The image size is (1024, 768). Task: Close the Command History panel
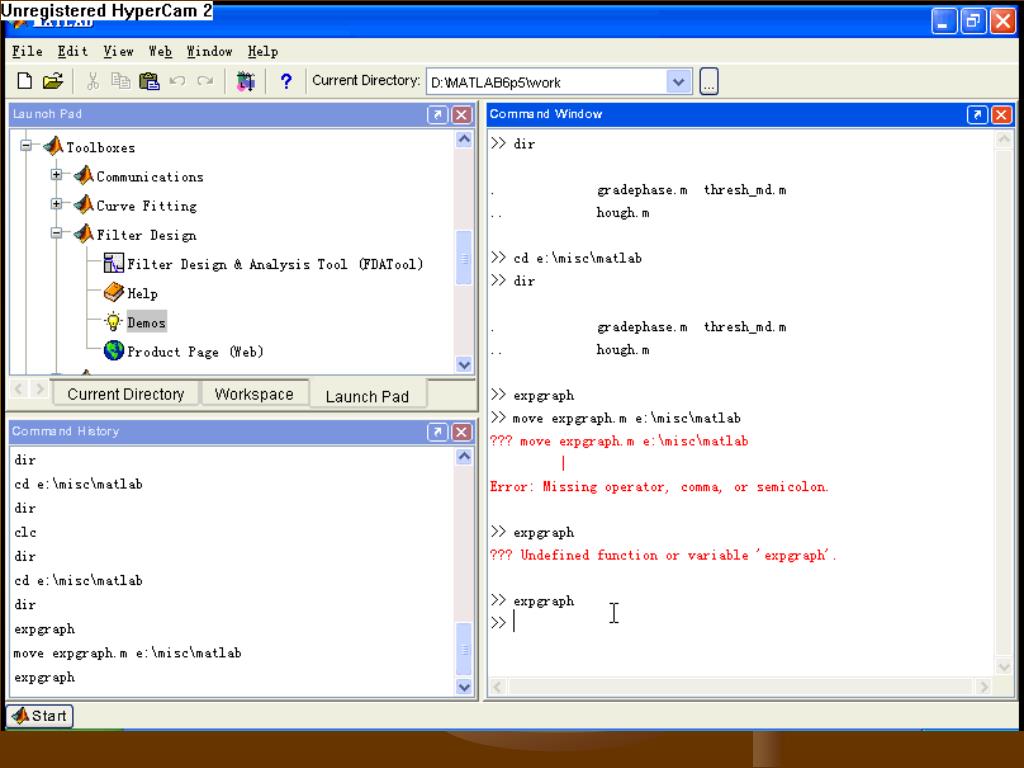coord(462,432)
